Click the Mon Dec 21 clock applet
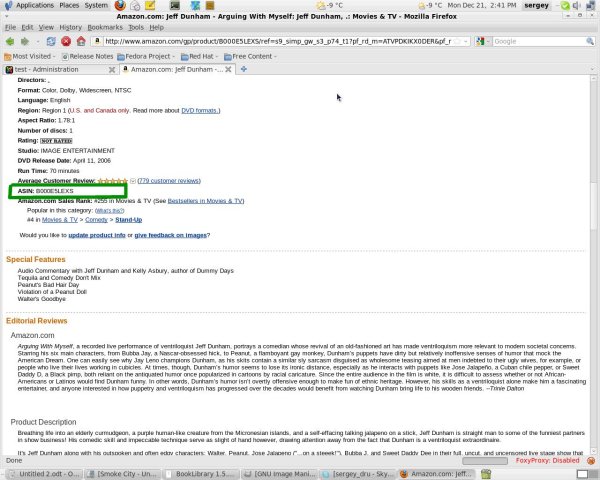The height and width of the screenshot is (480, 600). (x=482, y=5)
